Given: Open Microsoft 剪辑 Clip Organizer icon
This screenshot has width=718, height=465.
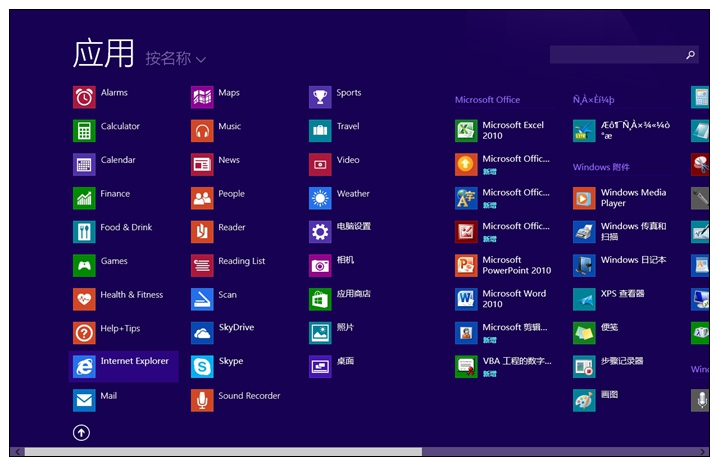Looking at the screenshot, I should coord(466,333).
